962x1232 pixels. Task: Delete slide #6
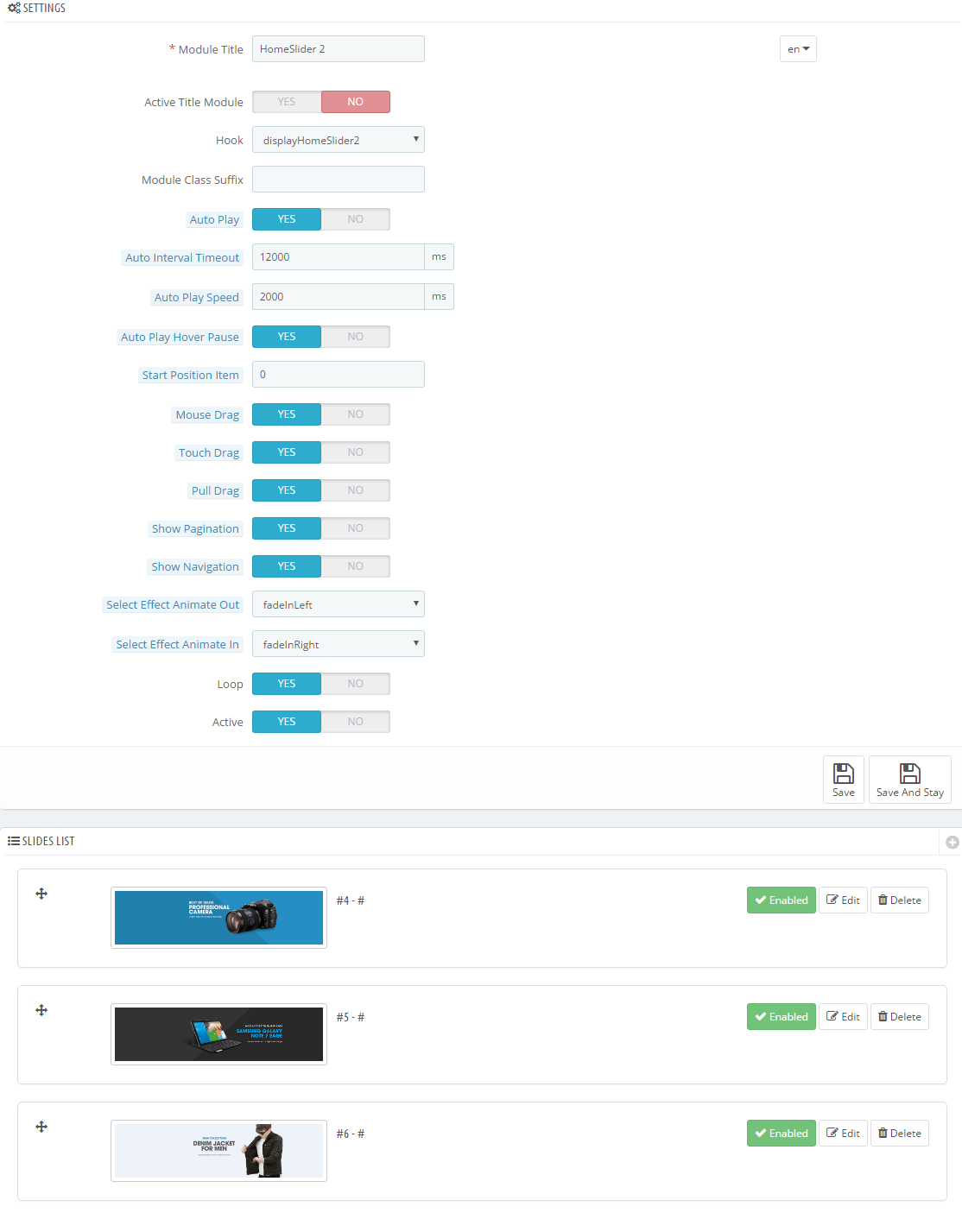pyautogui.click(x=900, y=1133)
